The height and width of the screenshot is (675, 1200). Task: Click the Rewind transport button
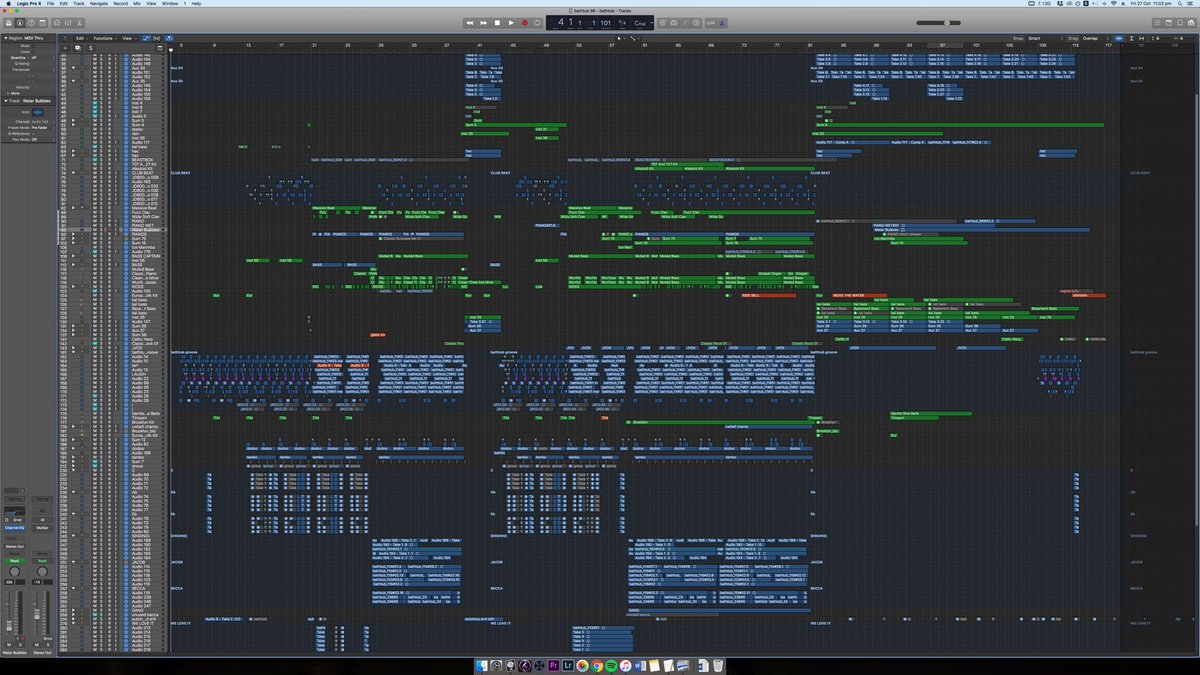coord(471,22)
